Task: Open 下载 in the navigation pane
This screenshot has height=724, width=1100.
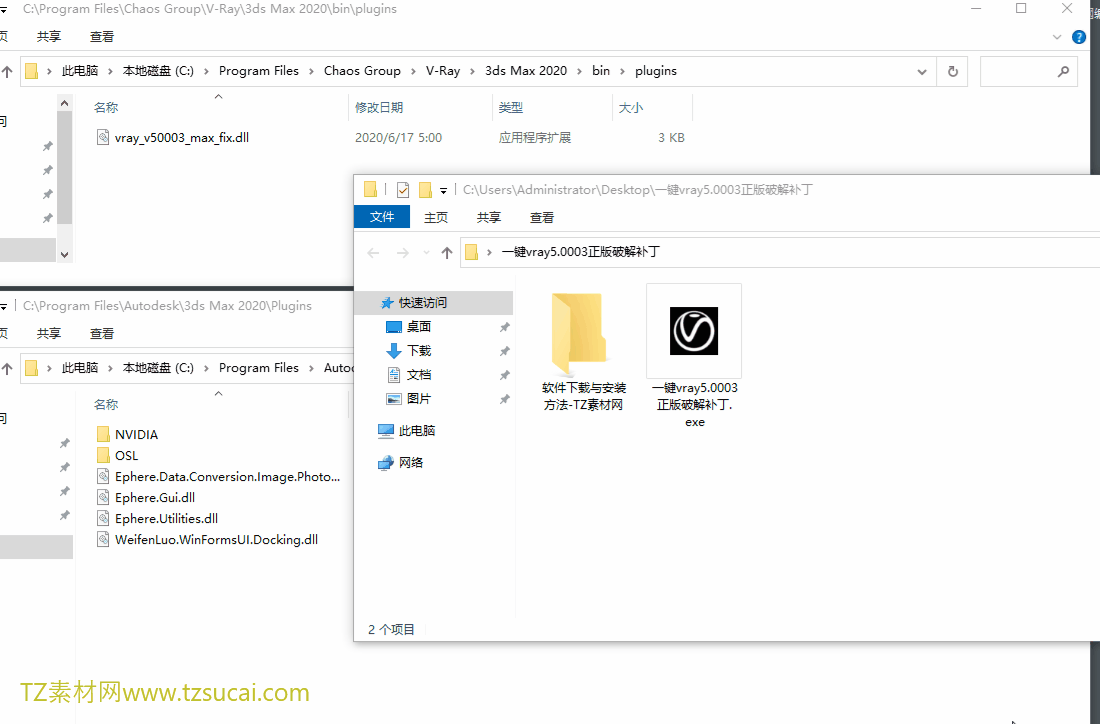Action: (x=419, y=350)
